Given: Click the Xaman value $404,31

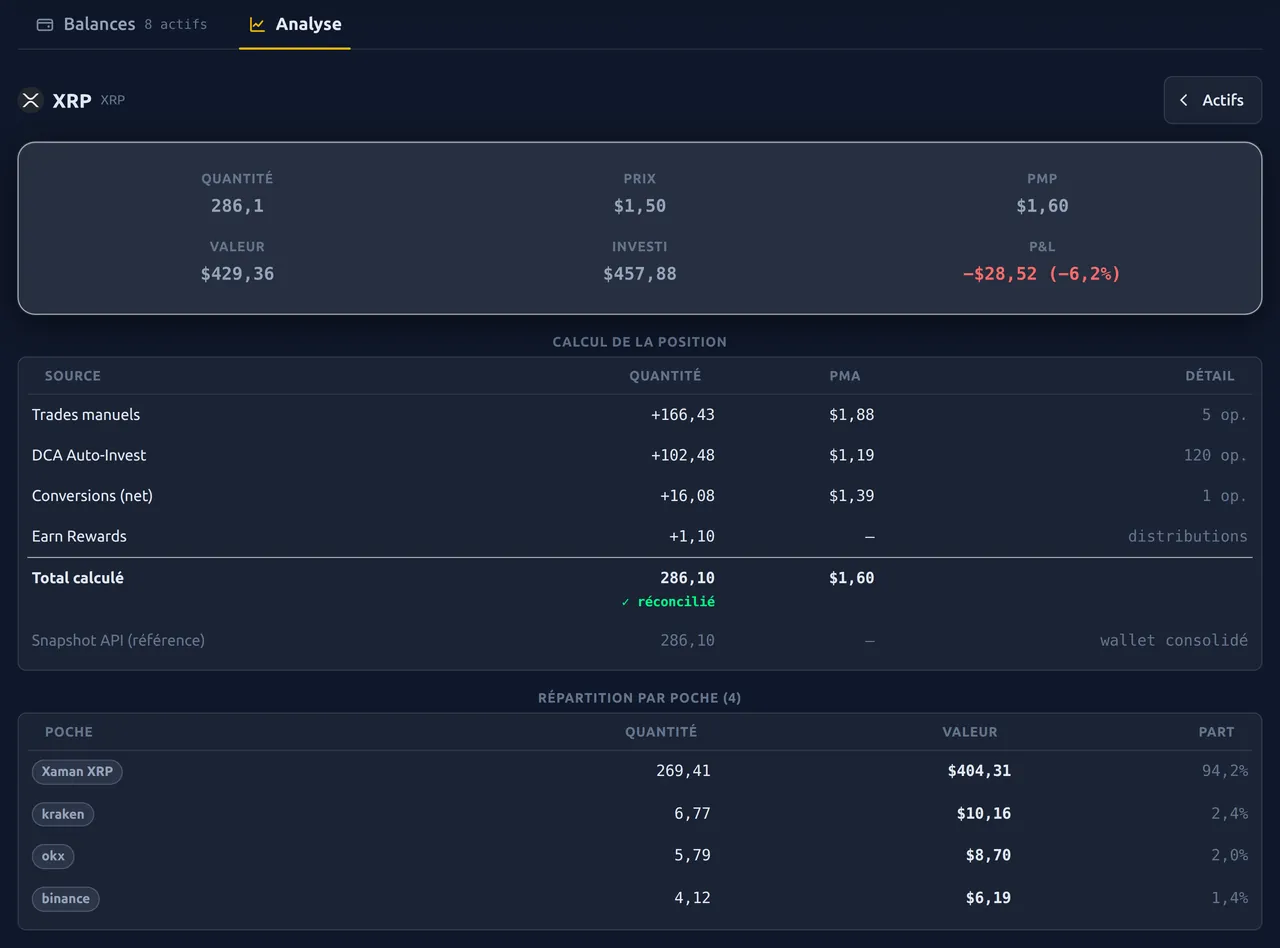Looking at the screenshot, I should pos(979,771).
